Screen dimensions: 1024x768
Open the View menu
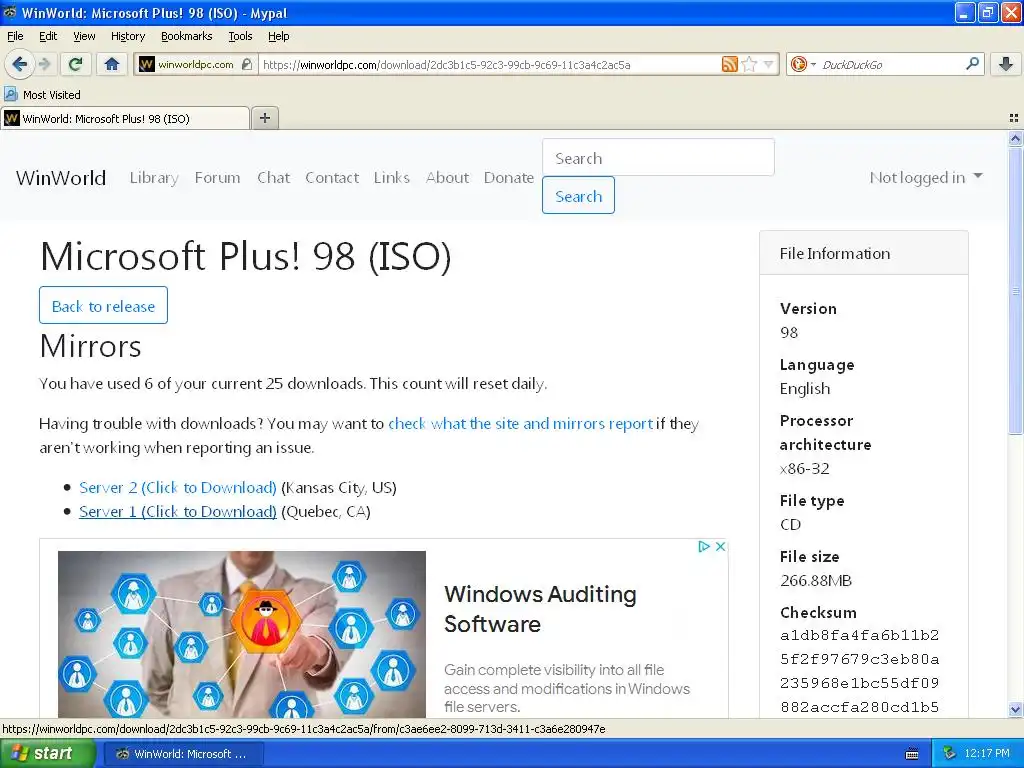click(84, 36)
